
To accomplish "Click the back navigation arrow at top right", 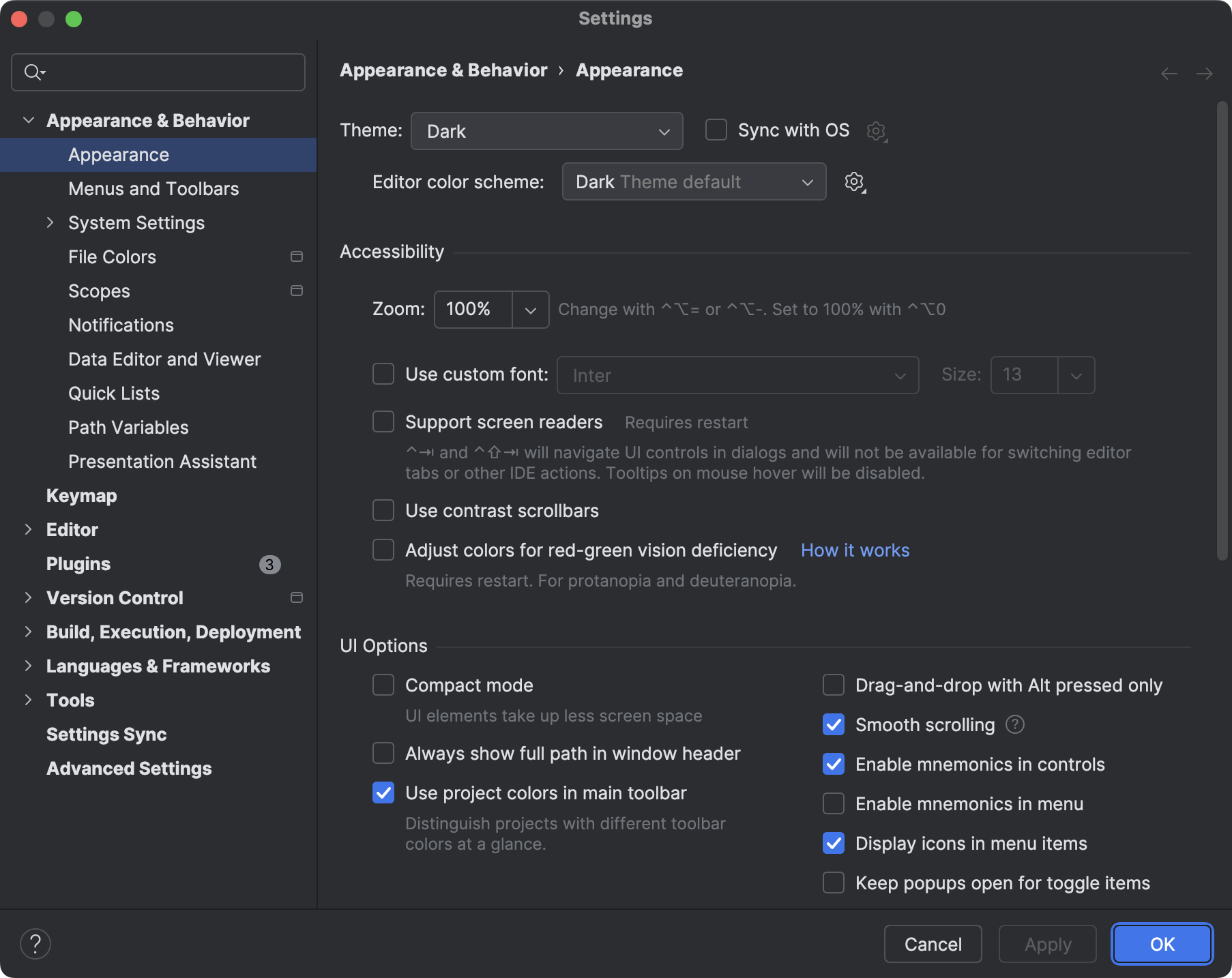I will point(1168,73).
